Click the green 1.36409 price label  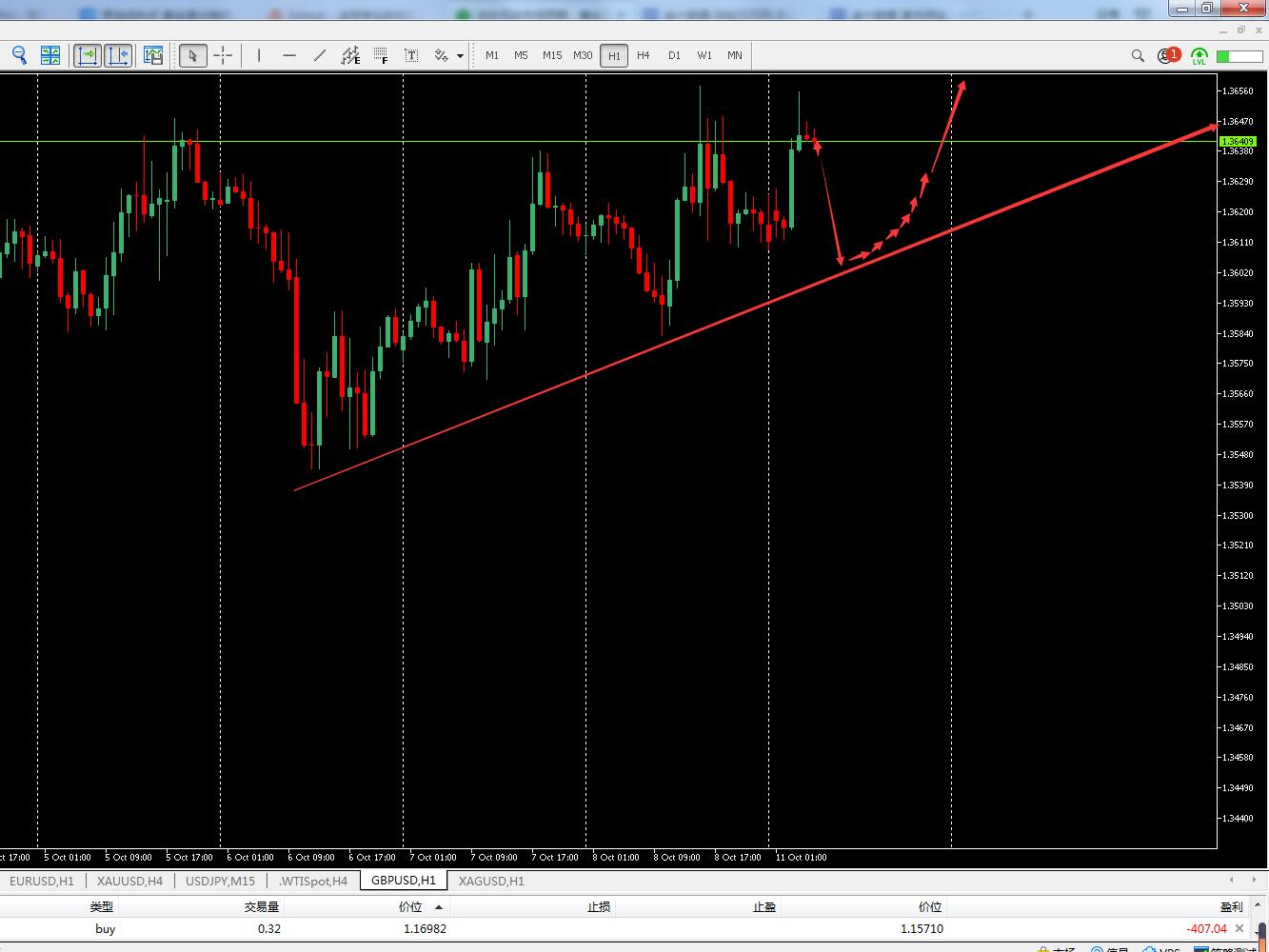(1237, 141)
